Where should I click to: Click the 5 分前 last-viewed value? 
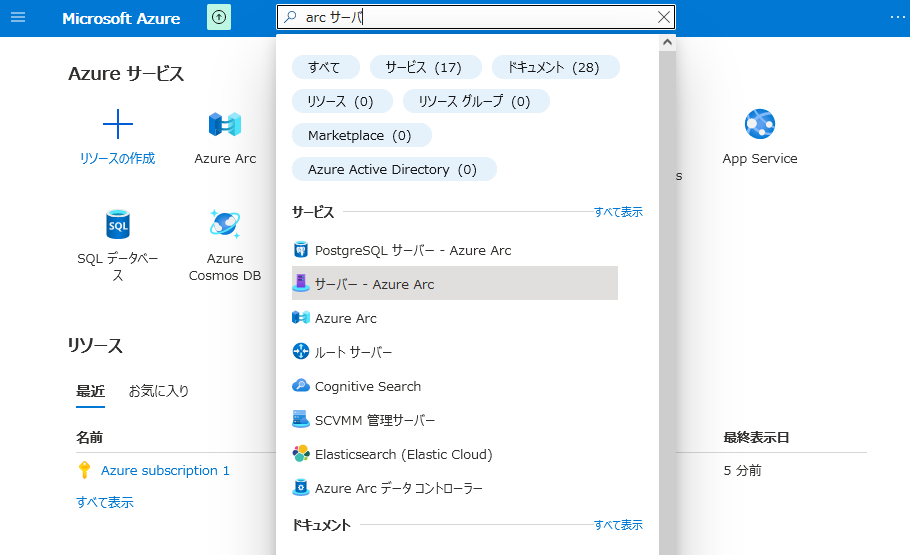pos(742,470)
